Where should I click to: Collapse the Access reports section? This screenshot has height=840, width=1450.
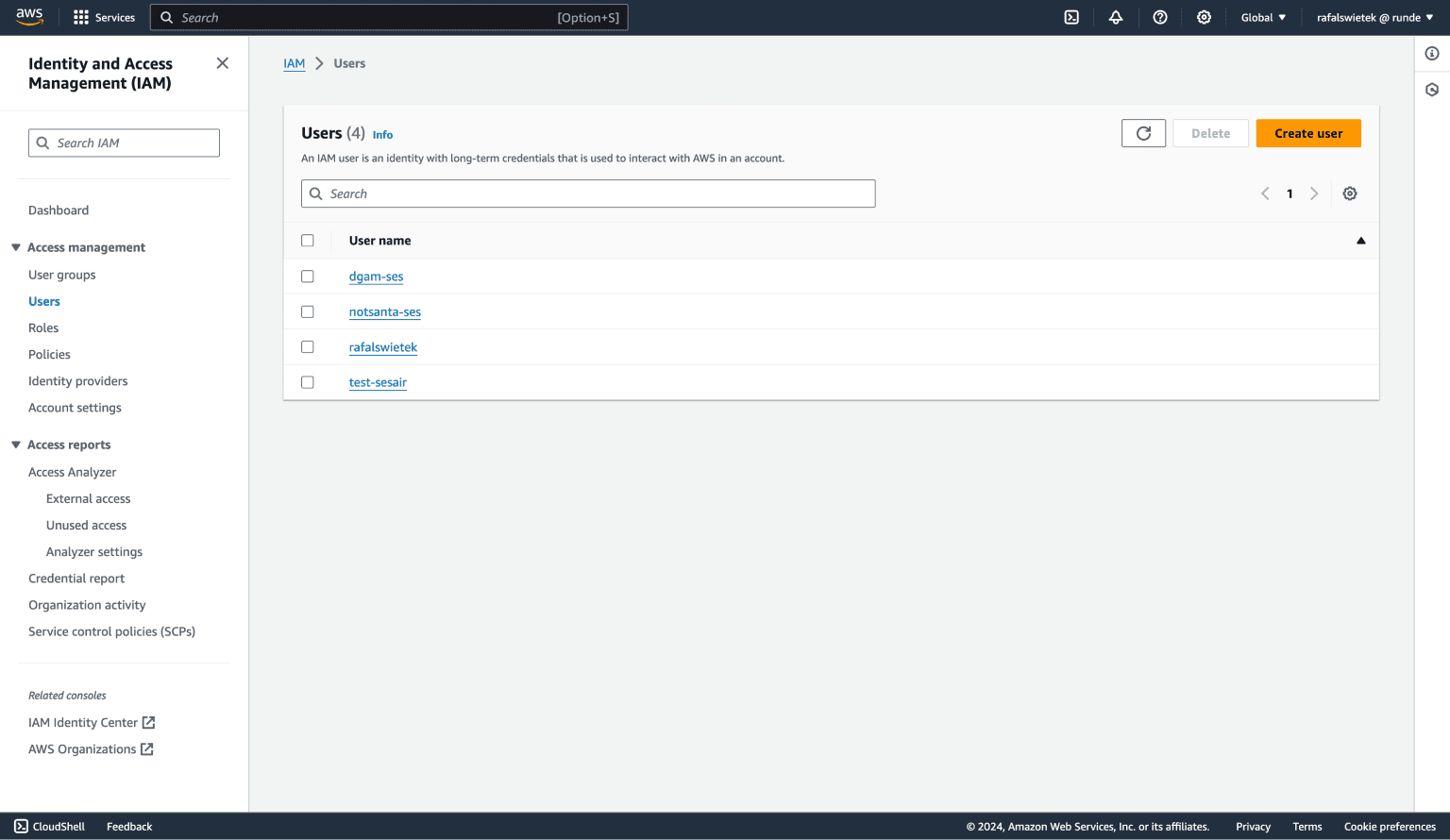pos(16,445)
